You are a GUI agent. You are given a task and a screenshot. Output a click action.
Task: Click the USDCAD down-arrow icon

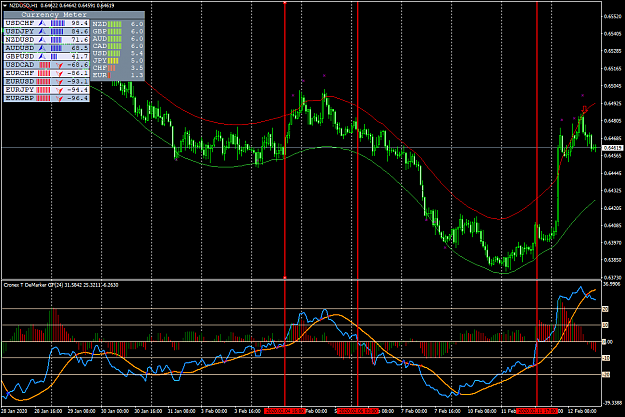pyautogui.click(x=60, y=65)
